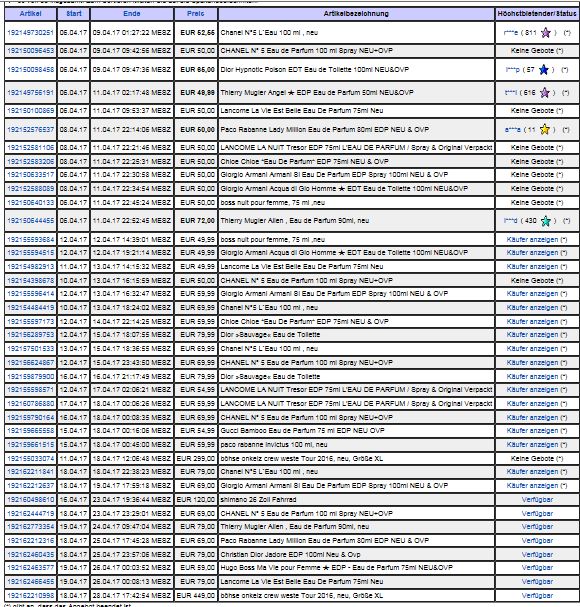Click the purple feedback star beside score 616
This screenshot has height=607, width=580.
[545, 93]
